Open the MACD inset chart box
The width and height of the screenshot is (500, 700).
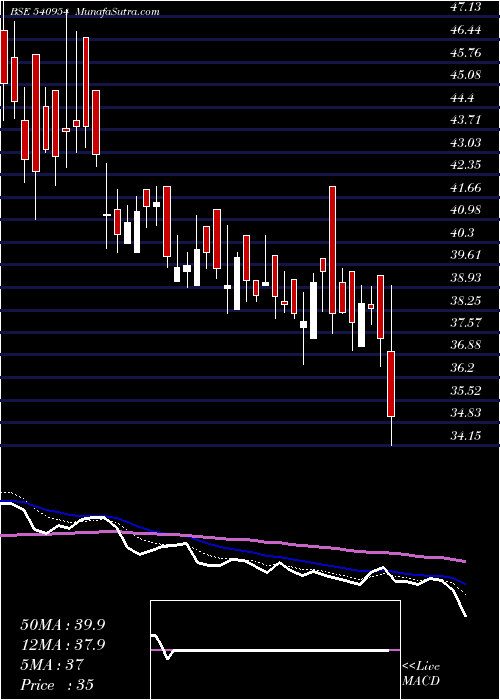[x=275, y=650]
